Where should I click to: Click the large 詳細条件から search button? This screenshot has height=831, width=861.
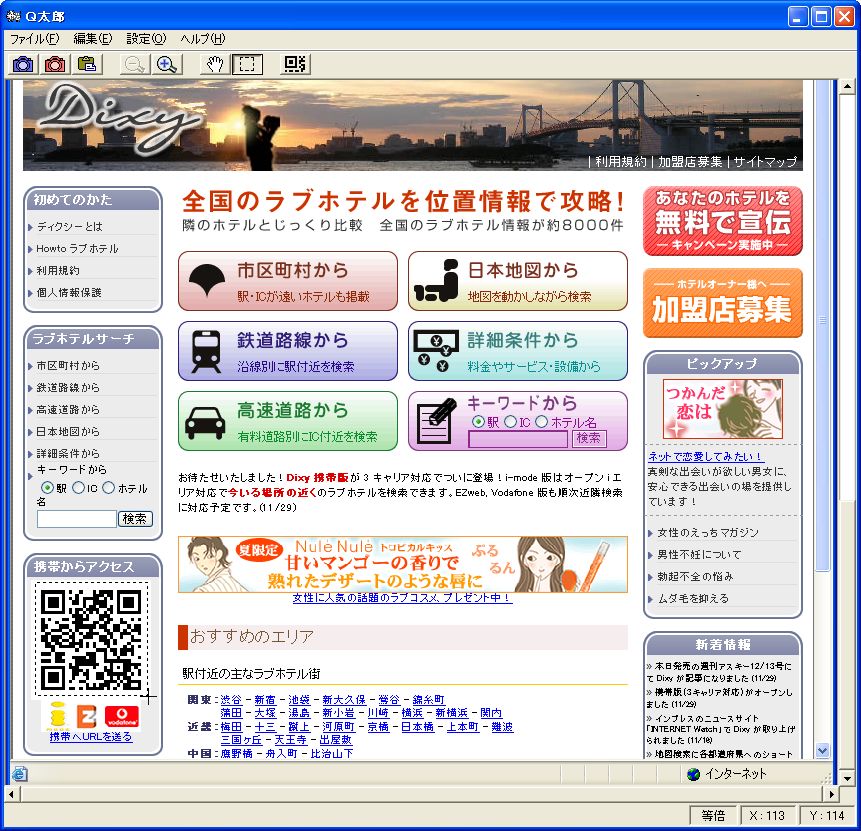point(518,351)
